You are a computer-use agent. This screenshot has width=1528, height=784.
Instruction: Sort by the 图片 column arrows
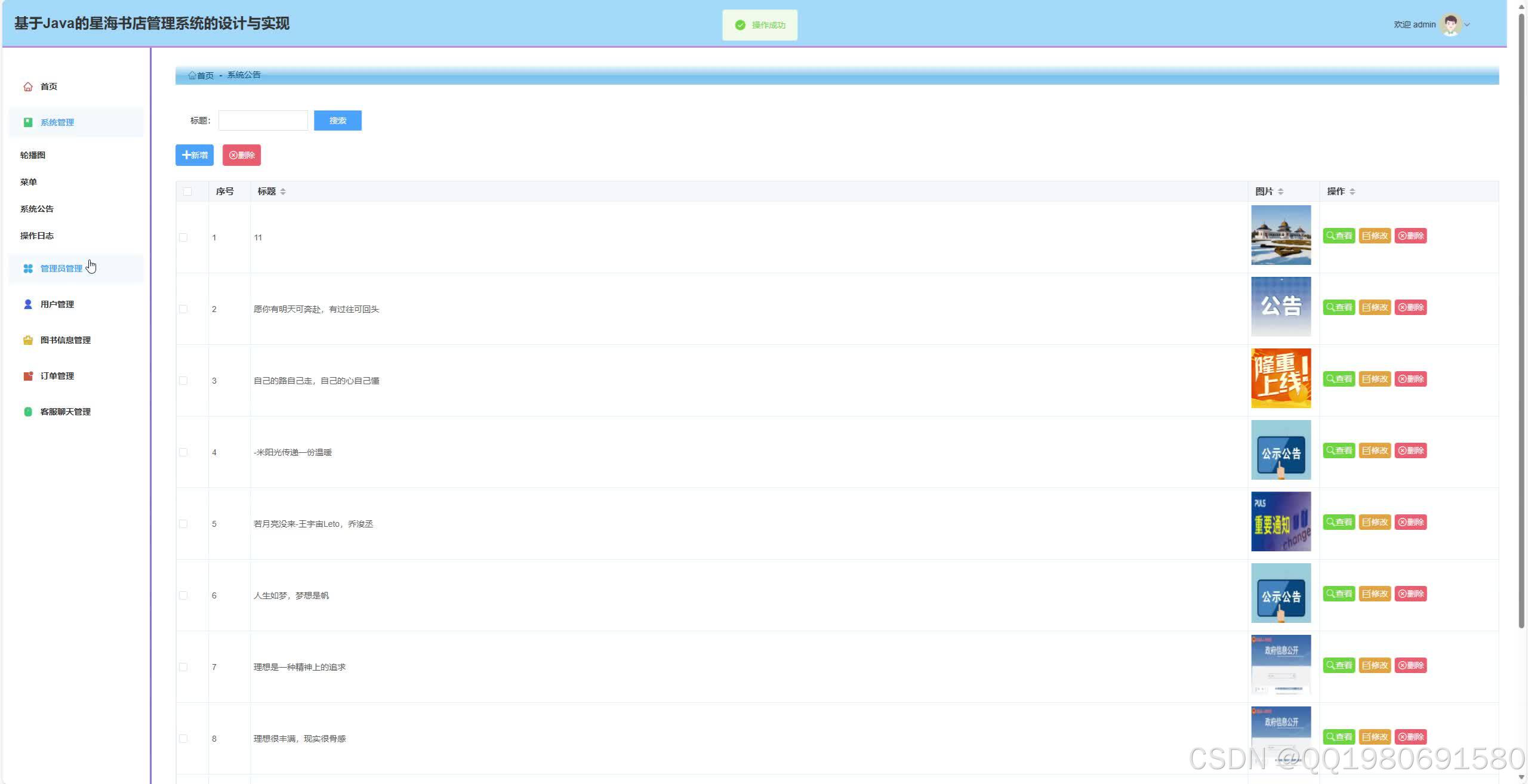1280,192
